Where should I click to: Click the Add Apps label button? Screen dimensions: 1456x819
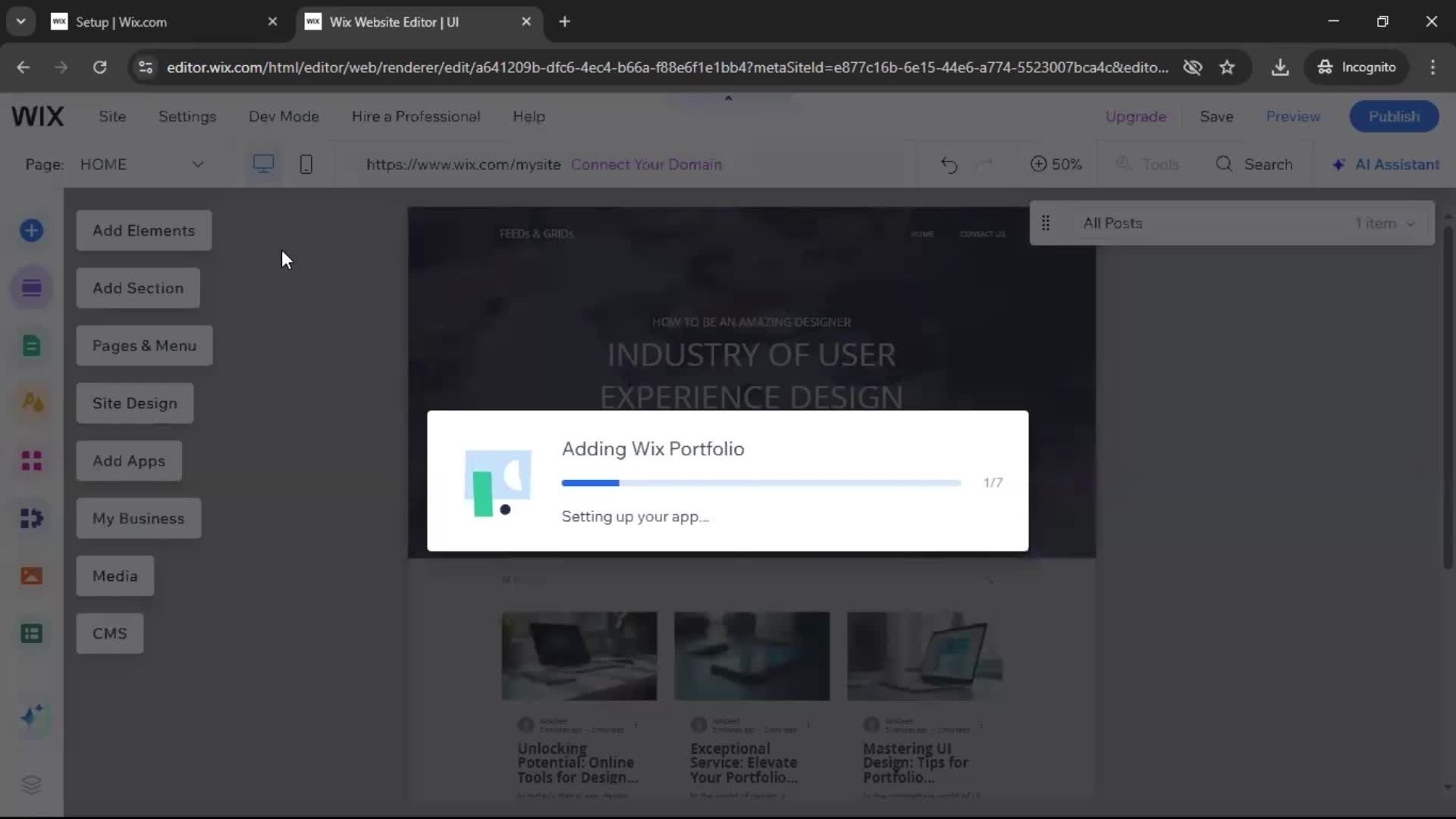(x=129, y=461)
